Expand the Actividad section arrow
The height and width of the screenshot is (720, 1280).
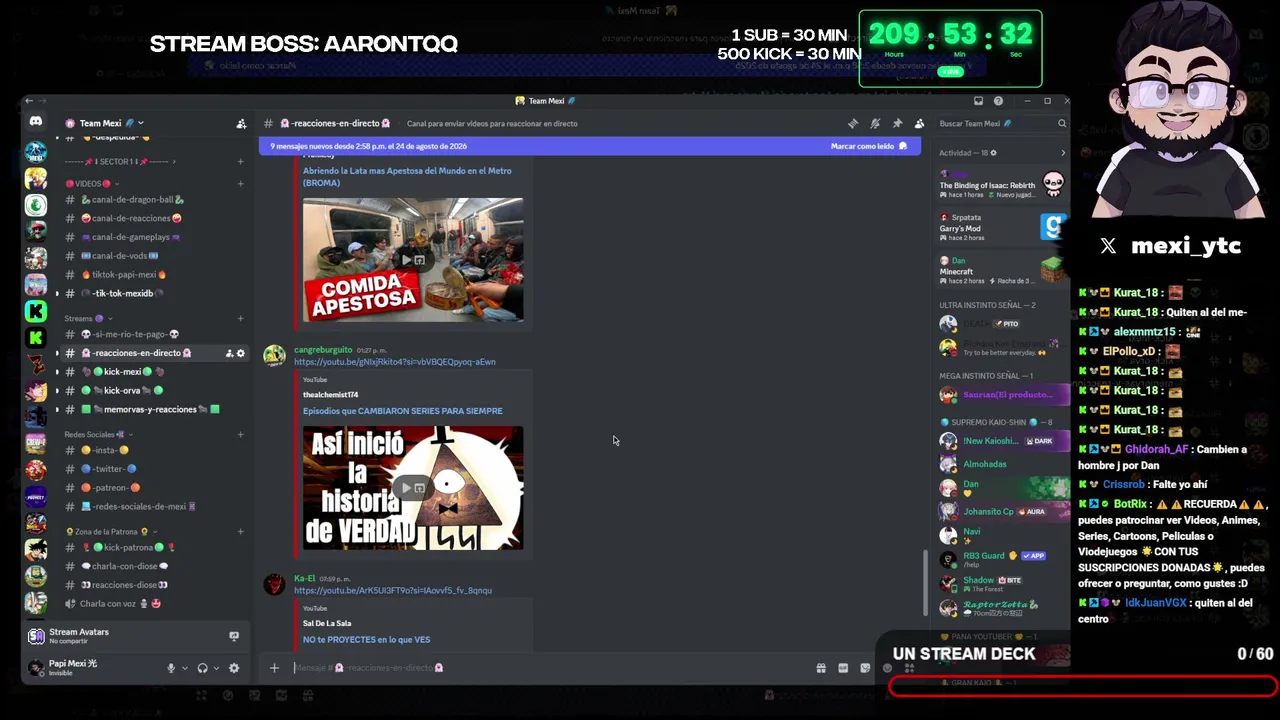tap(1062, 153)
